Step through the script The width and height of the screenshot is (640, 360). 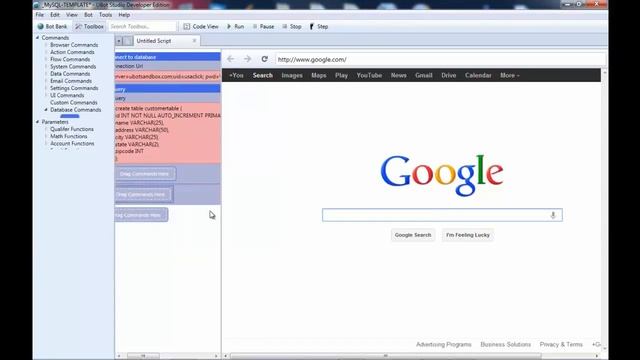click(x=319, y=27)
